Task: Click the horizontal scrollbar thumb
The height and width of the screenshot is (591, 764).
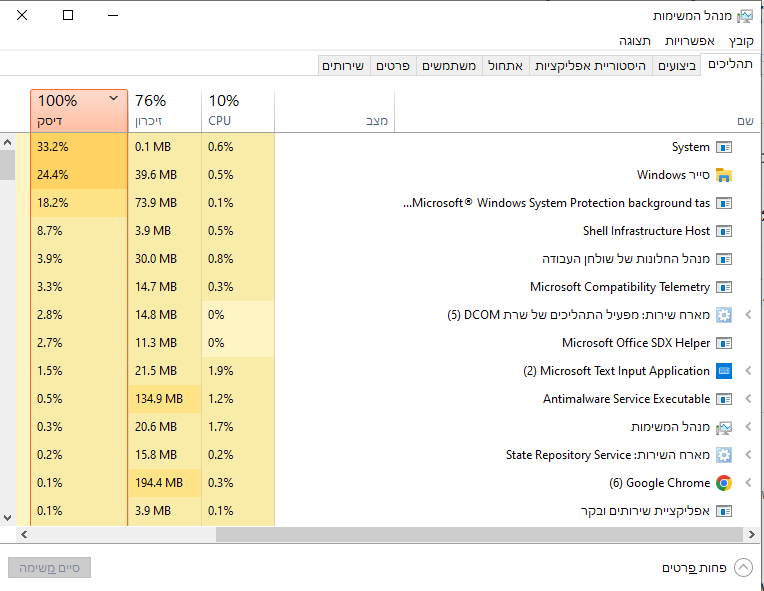Action: (x=480, y=534)
